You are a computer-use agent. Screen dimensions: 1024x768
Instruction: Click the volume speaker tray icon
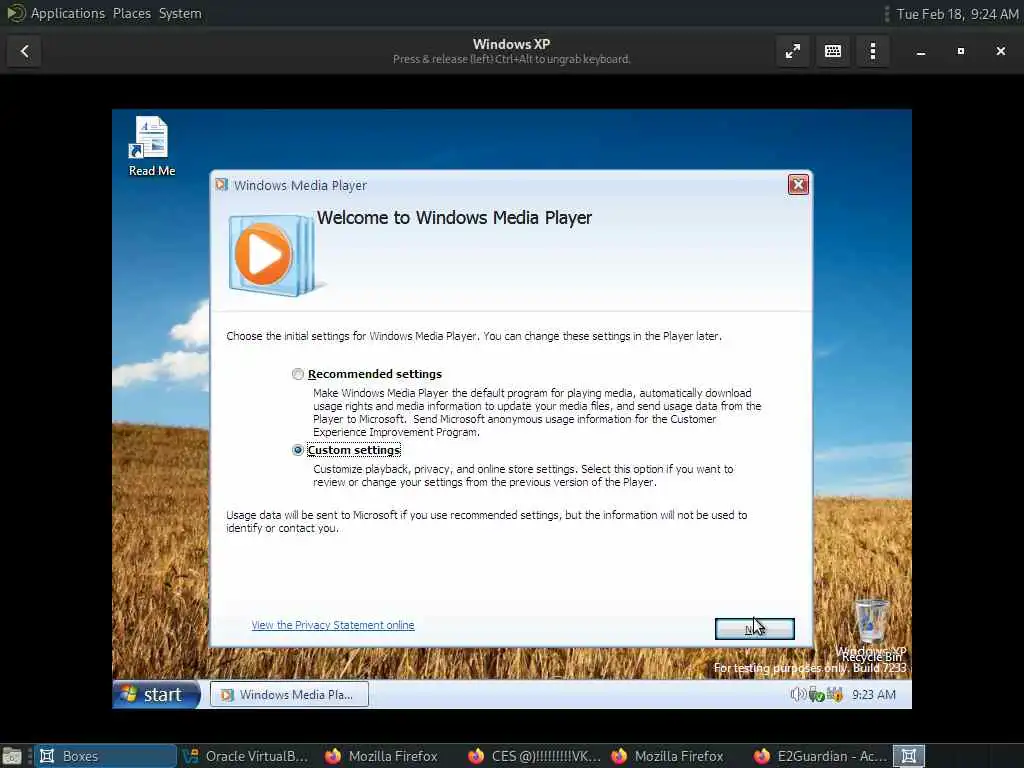(797, 694)
